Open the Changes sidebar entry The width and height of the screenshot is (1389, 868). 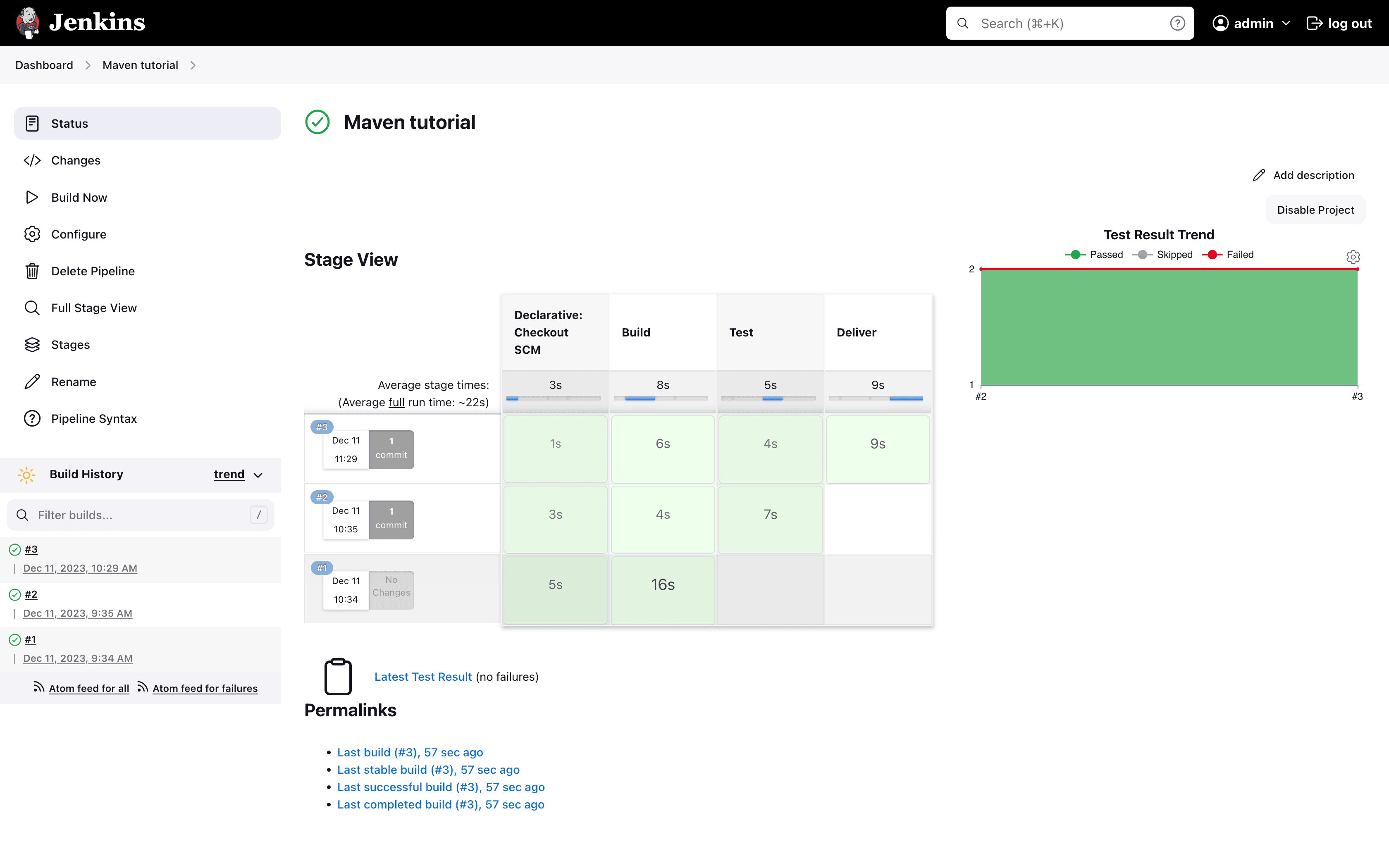pos(76,160)
